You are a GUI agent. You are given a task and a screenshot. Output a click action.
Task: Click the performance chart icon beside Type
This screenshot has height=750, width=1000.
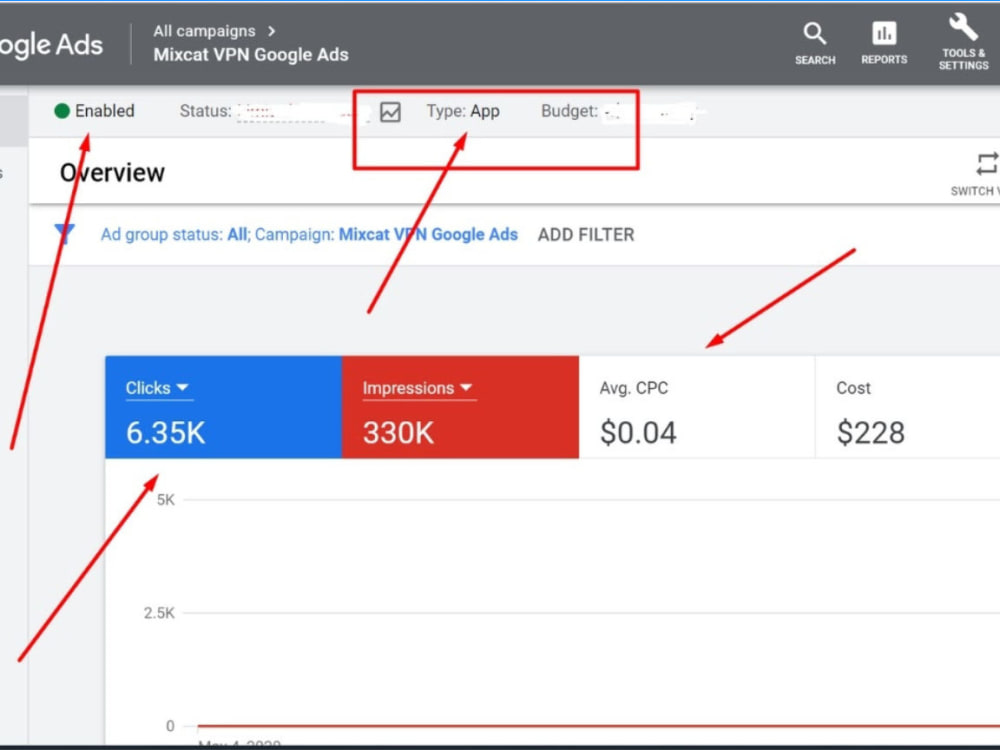point(390,112)
